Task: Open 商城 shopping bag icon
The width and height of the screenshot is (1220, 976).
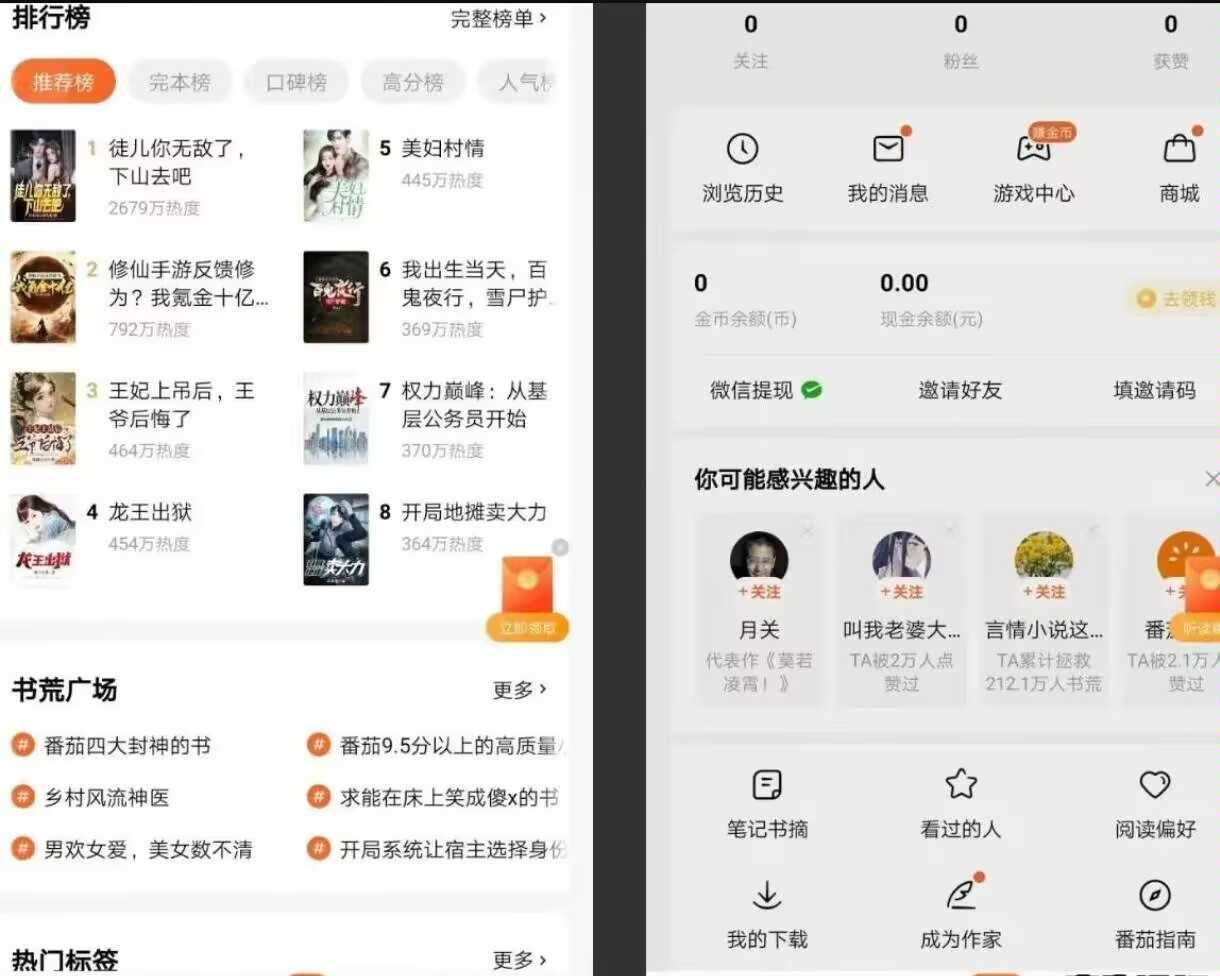Action: [x=1179, y=149]
